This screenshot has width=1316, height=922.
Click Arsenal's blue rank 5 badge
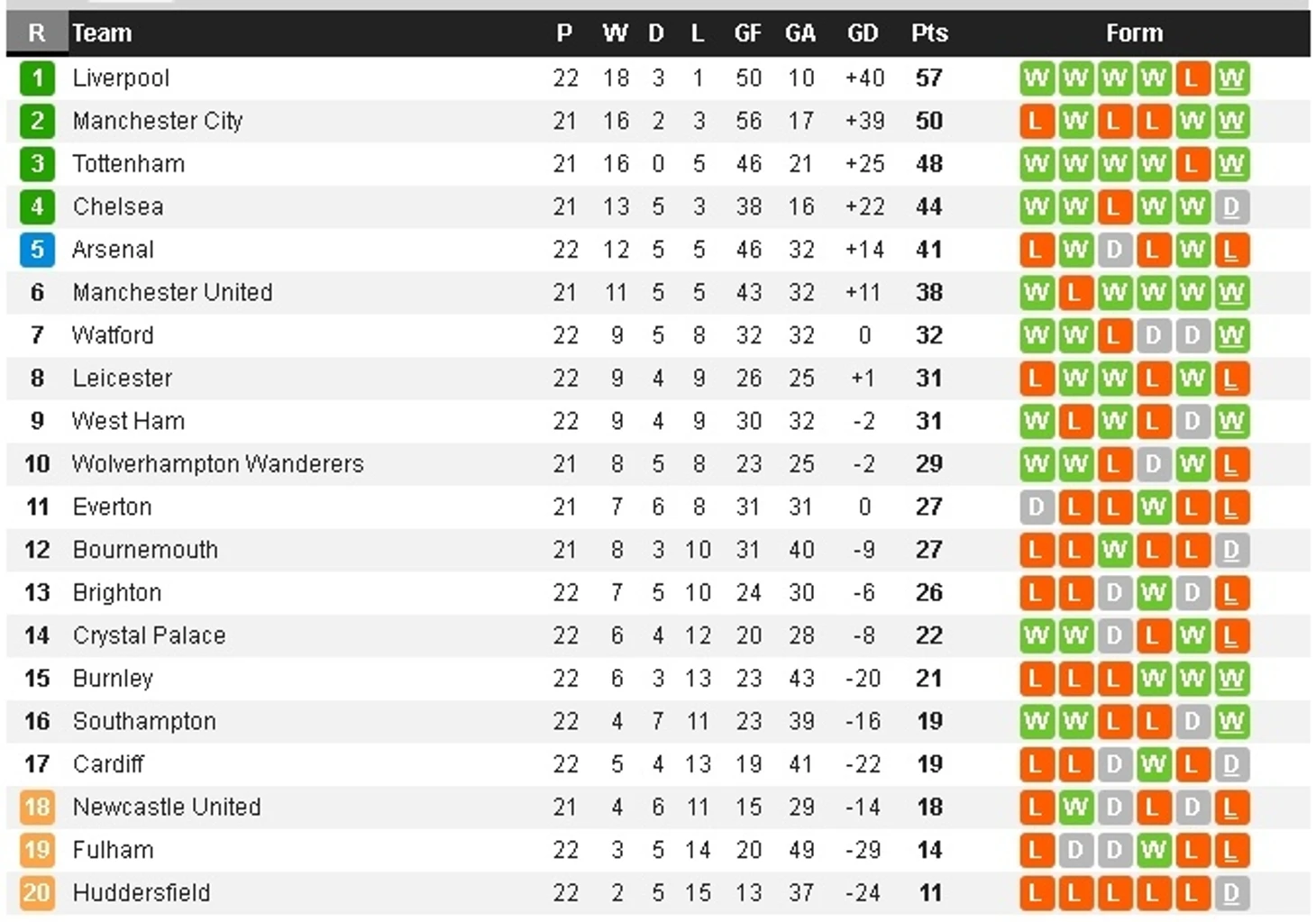(x=37, y=250)
